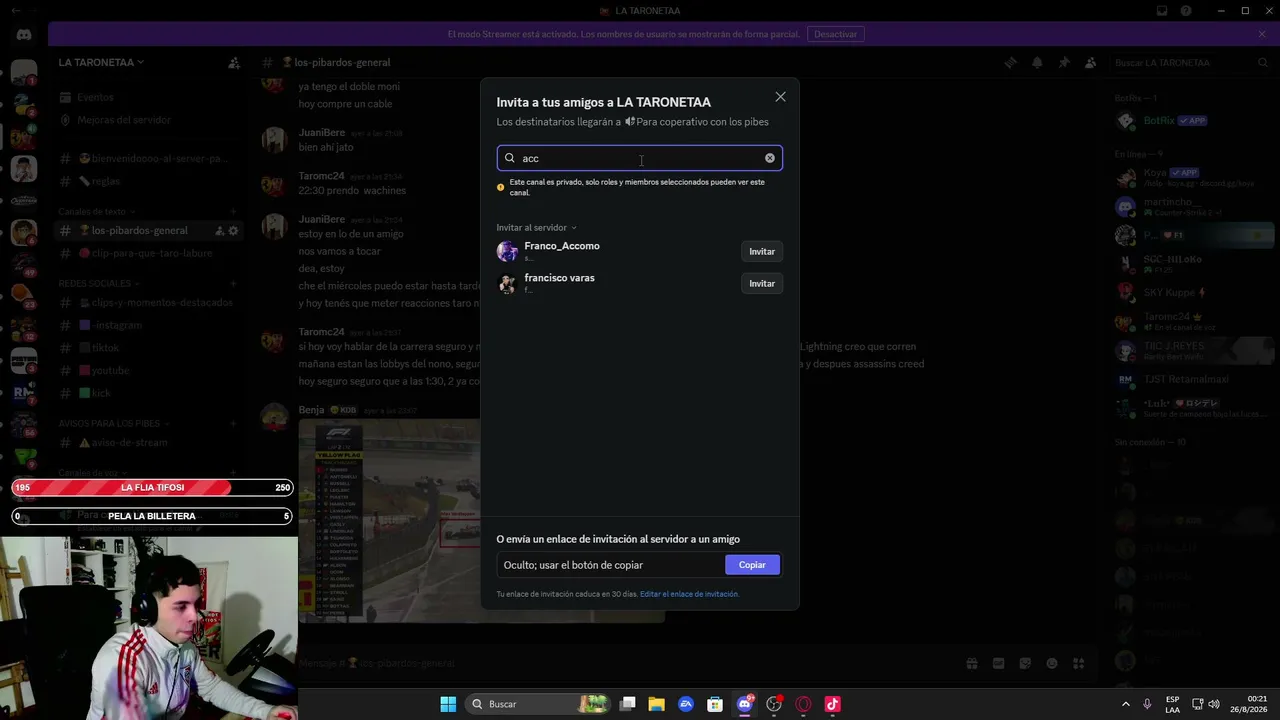Copy the server invitation link
Image resolution: width=1280 pixels, height=720 pixels.
tap(752, 565)
